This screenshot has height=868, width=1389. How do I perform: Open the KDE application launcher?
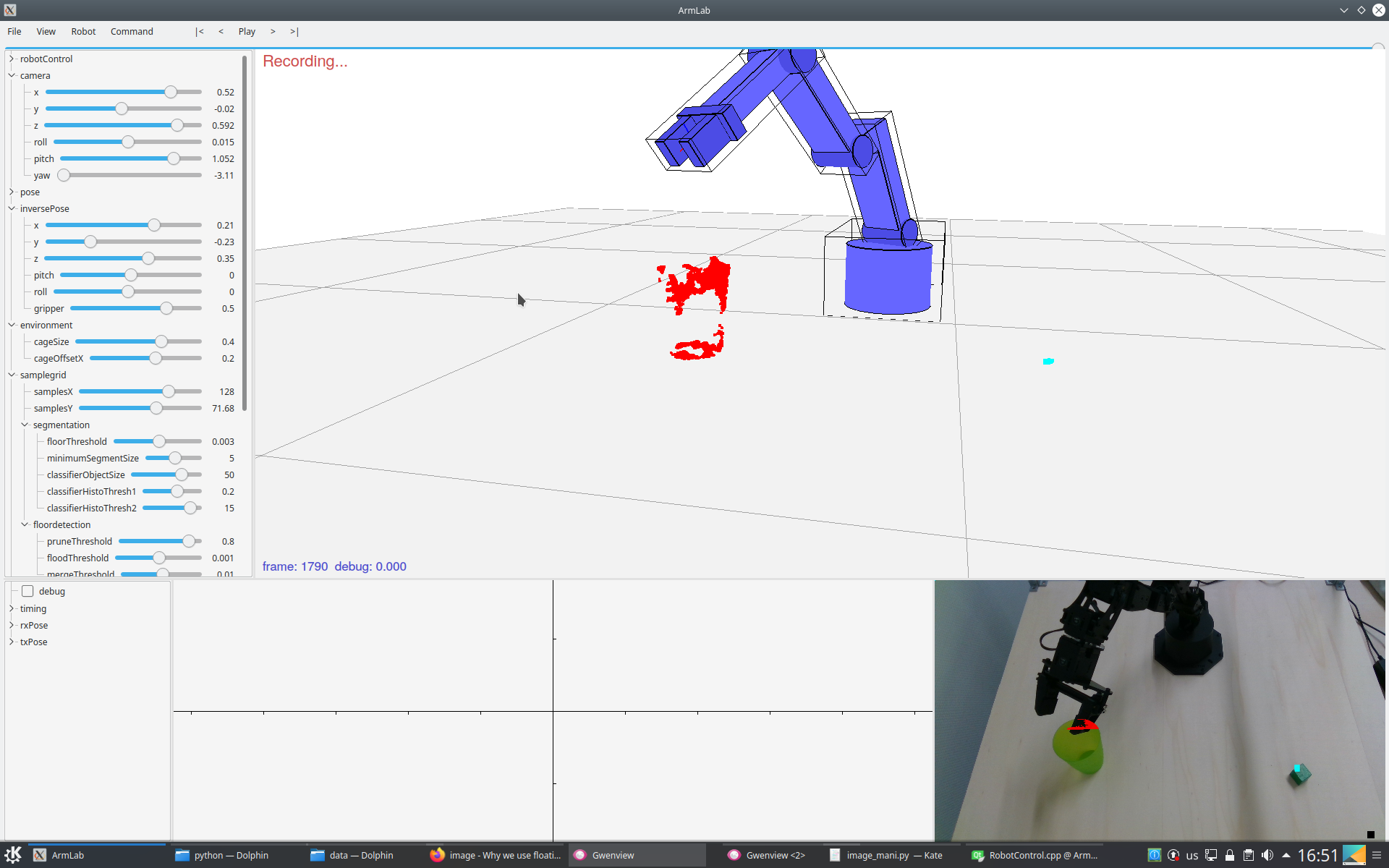[x=13, y=855]
